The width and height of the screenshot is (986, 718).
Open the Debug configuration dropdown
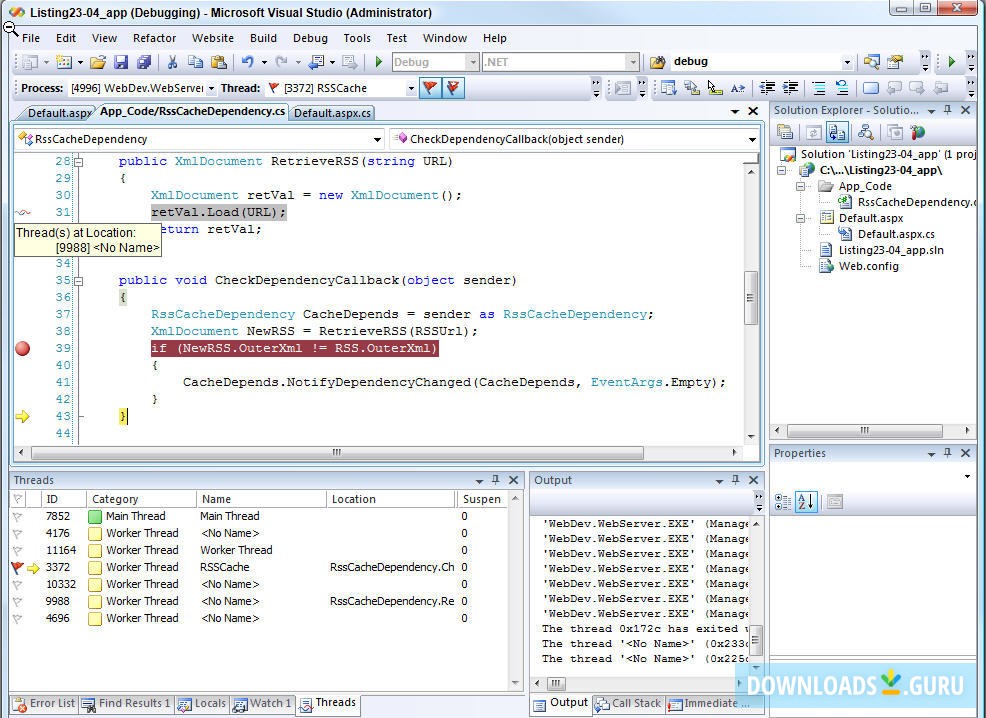(x=472, y=61)
